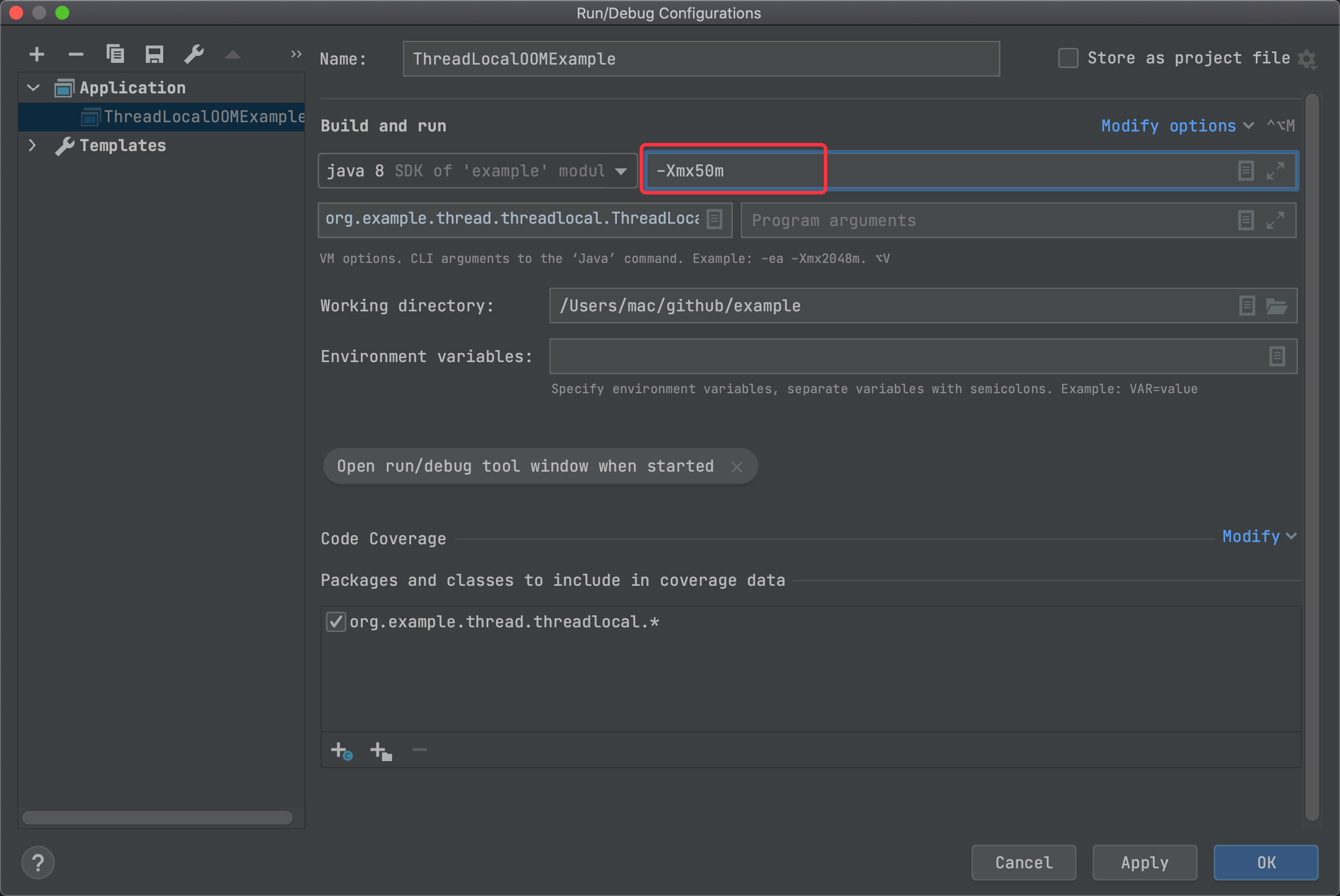Select ThreadLocalOOMExample in the configuration tree
Viewport: 1340px width, 896px height.
[203, 117]
